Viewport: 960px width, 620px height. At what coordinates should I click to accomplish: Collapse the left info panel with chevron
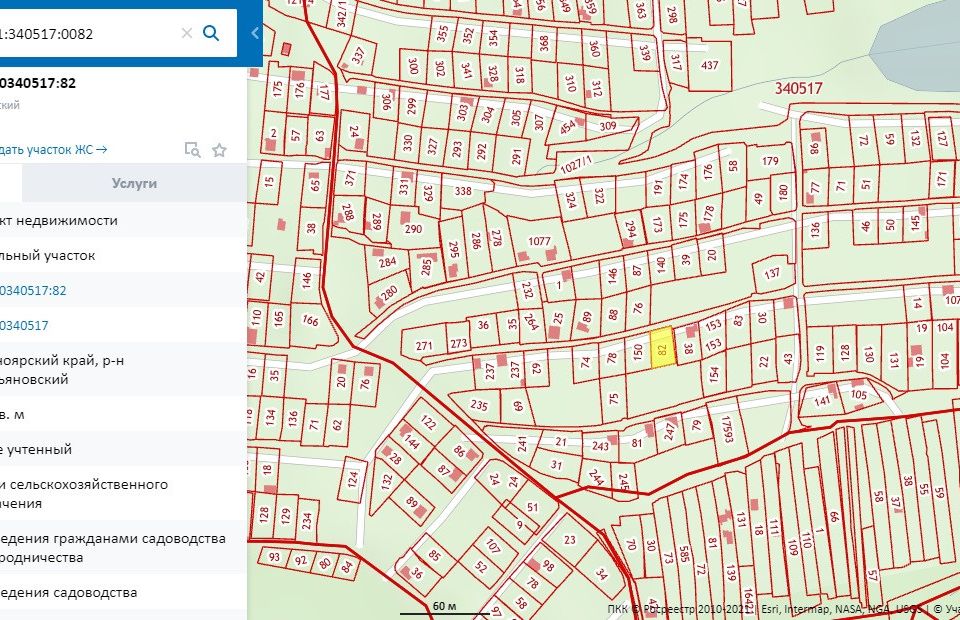[255, 33]
